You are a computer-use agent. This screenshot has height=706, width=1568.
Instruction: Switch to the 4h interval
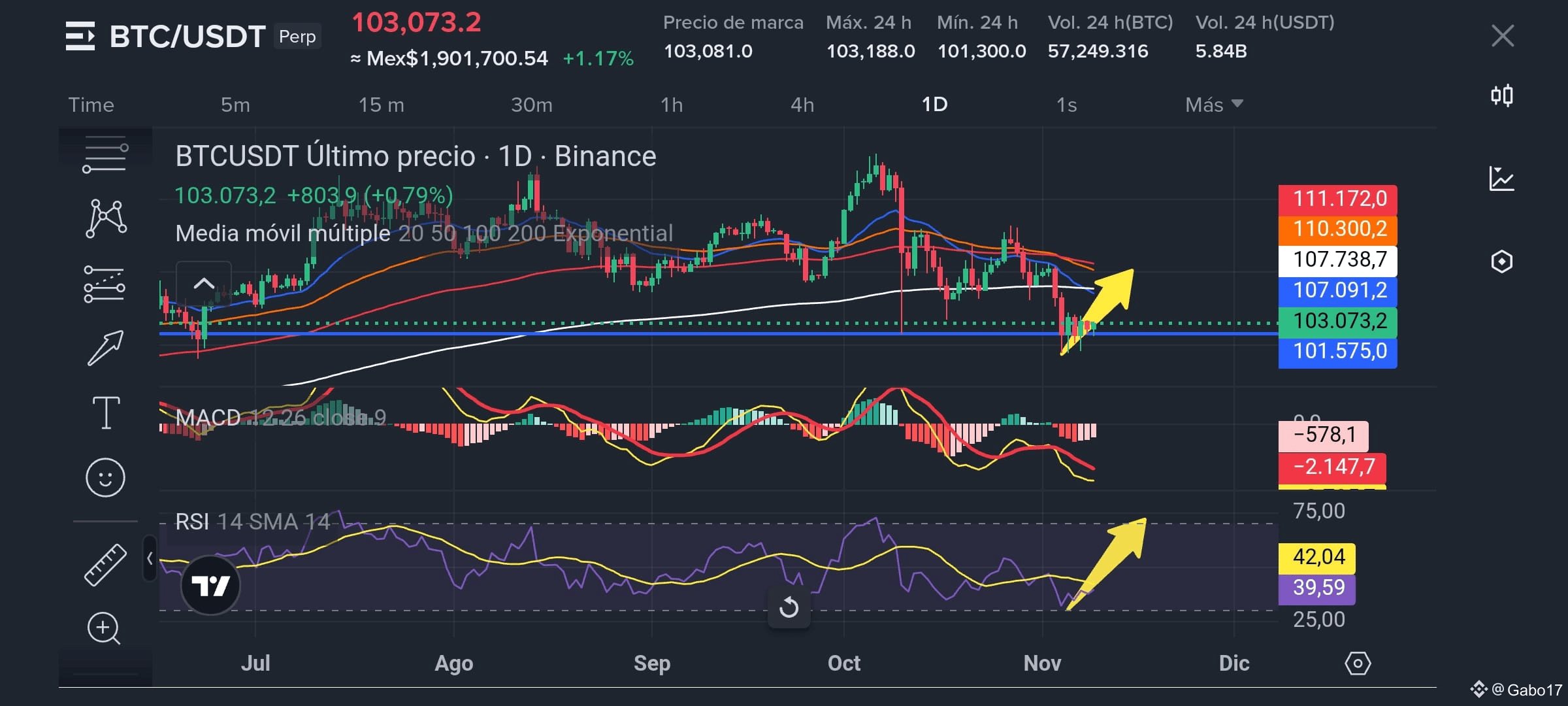802,105
